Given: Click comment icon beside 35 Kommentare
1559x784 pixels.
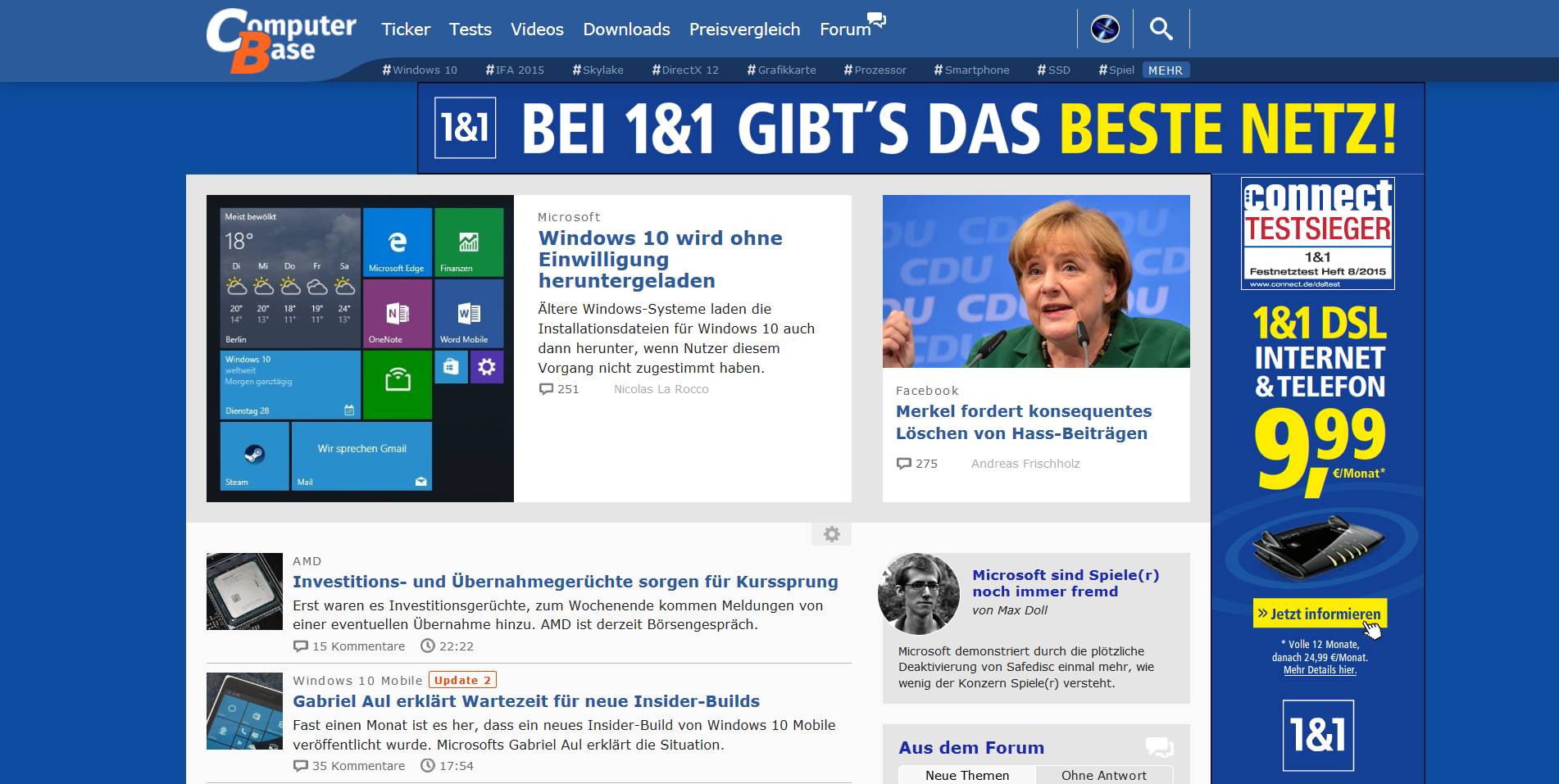Looking at the screenshot, I should (x=301, y=766).
